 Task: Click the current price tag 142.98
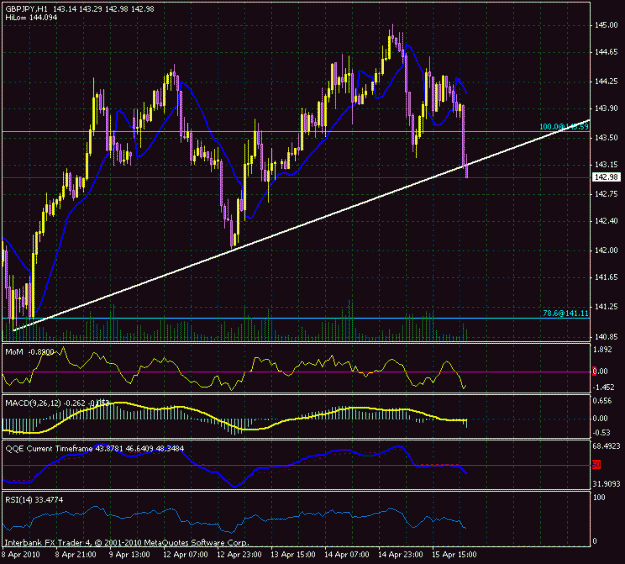(606, 177)
